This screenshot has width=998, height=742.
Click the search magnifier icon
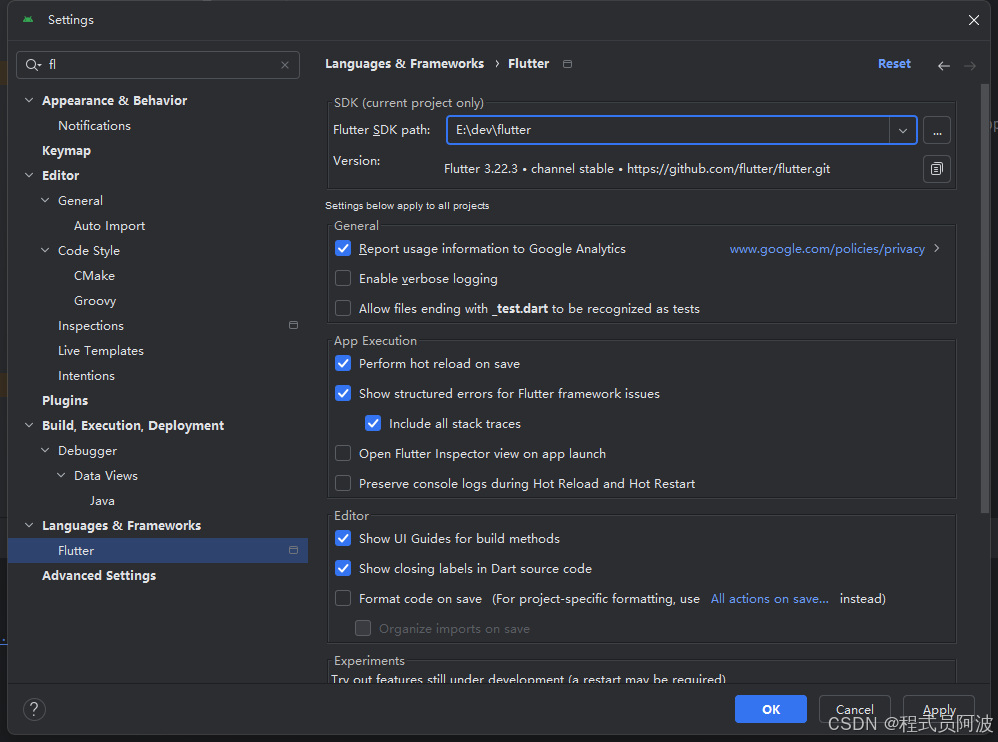point(32,65)
